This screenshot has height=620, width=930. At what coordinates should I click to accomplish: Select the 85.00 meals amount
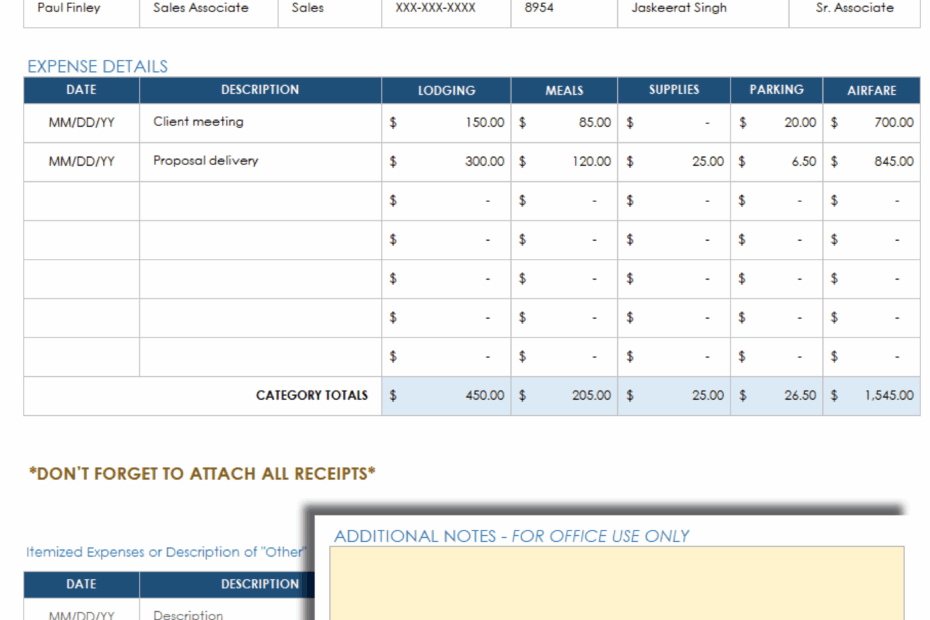pyautogui.click(x=595, y=123)
